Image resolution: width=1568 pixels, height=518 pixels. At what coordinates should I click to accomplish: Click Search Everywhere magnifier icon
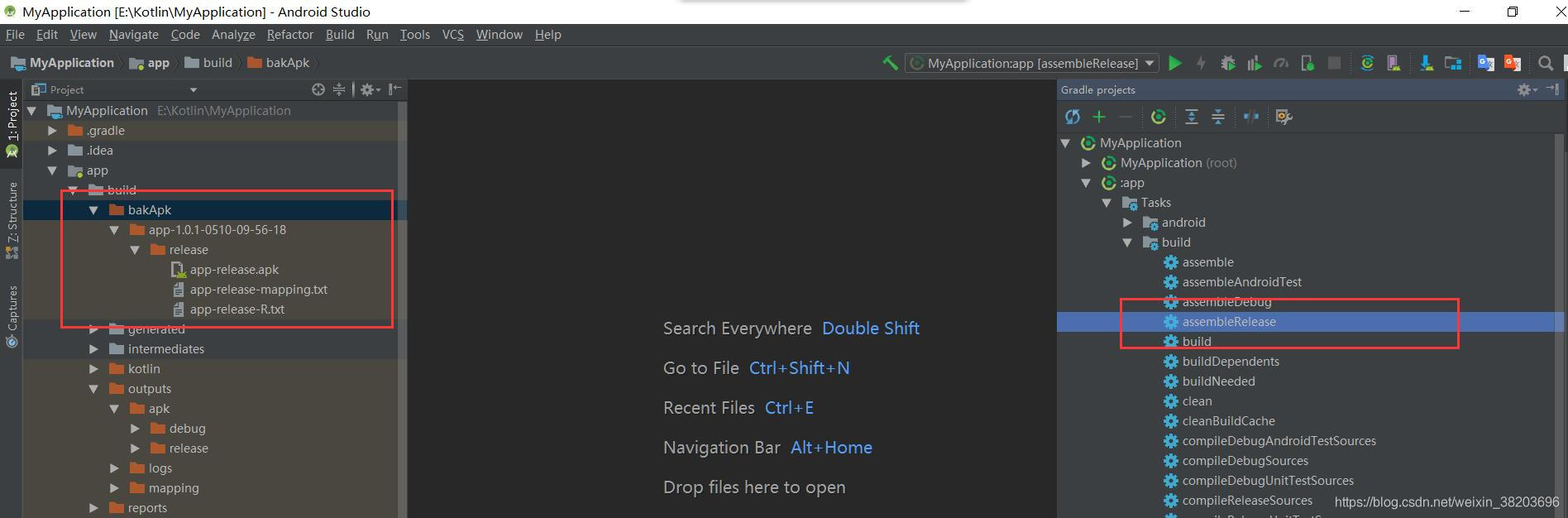(x=1545, y=63)
